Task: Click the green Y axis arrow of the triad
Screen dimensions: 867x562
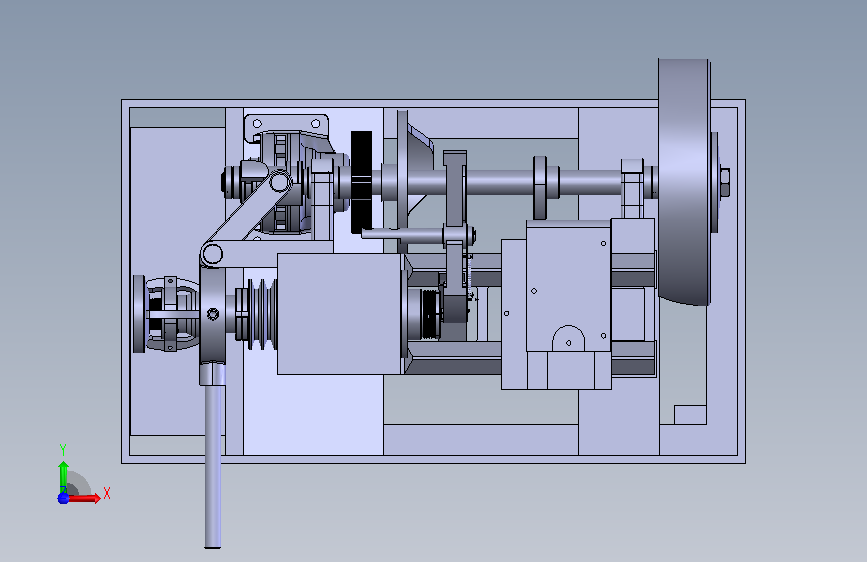Action: [x=63, y=476]
